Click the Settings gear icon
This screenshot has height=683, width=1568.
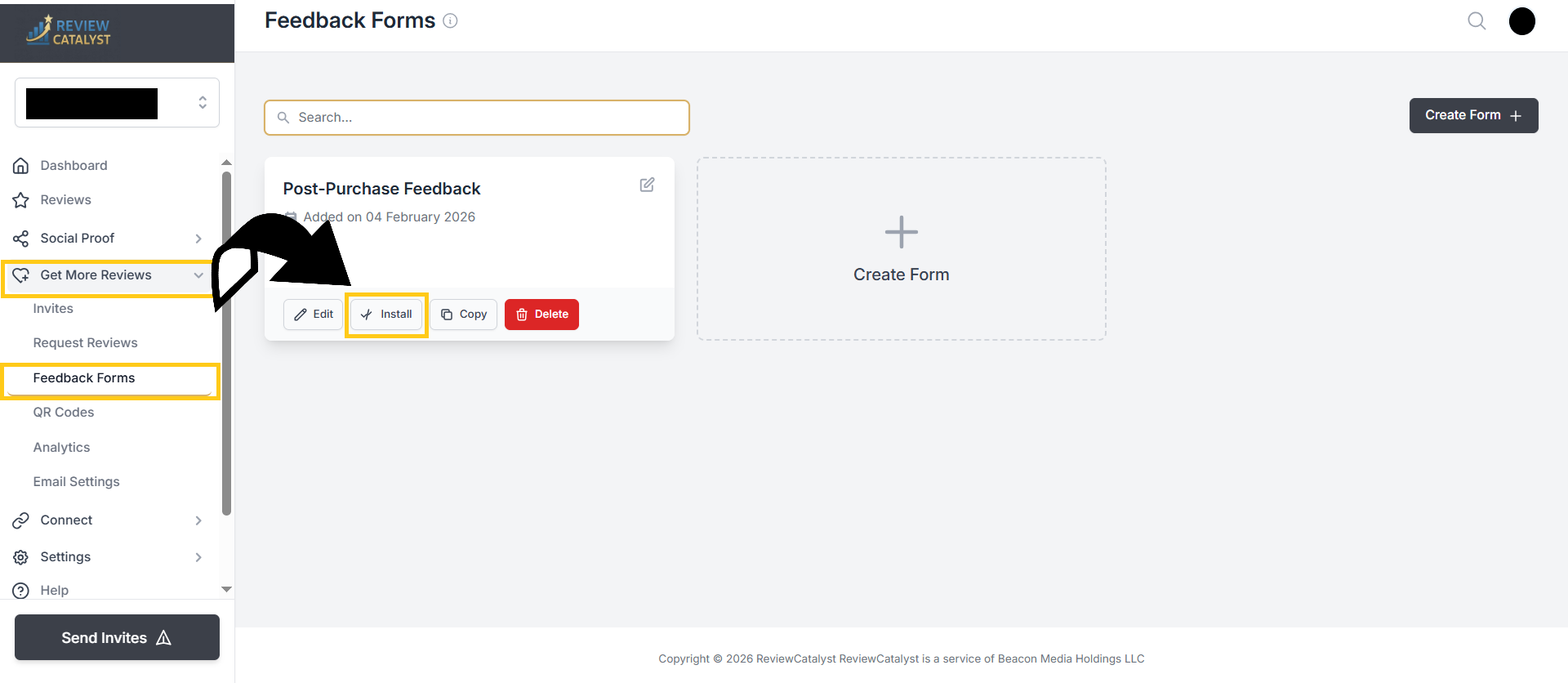21,556
